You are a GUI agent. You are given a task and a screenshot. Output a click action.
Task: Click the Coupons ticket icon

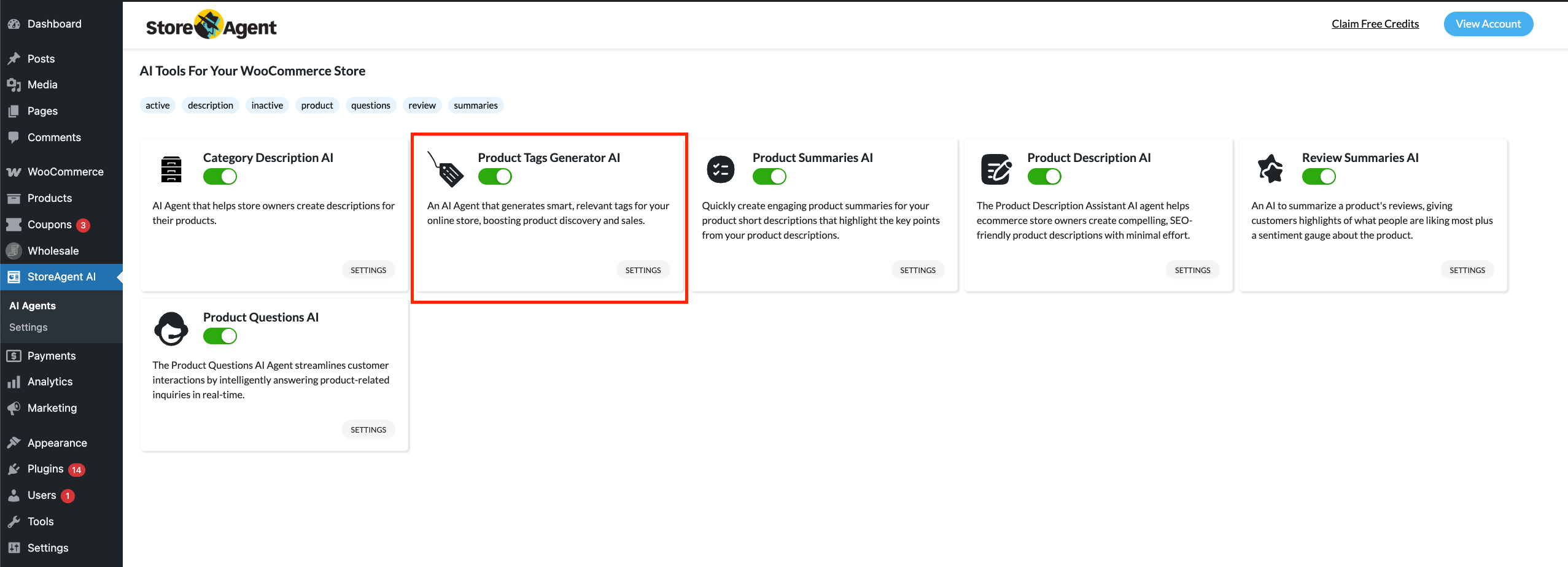point(14,225)
